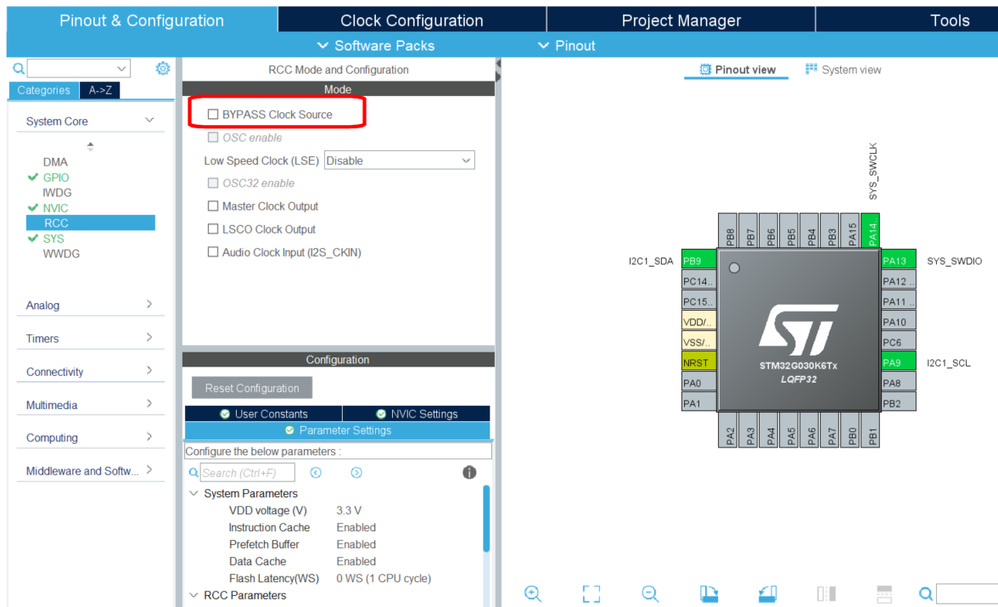Click the magnifier icon beside the parameter search
This screenshot has width=998, height=607.
click(x=193, y=473)
